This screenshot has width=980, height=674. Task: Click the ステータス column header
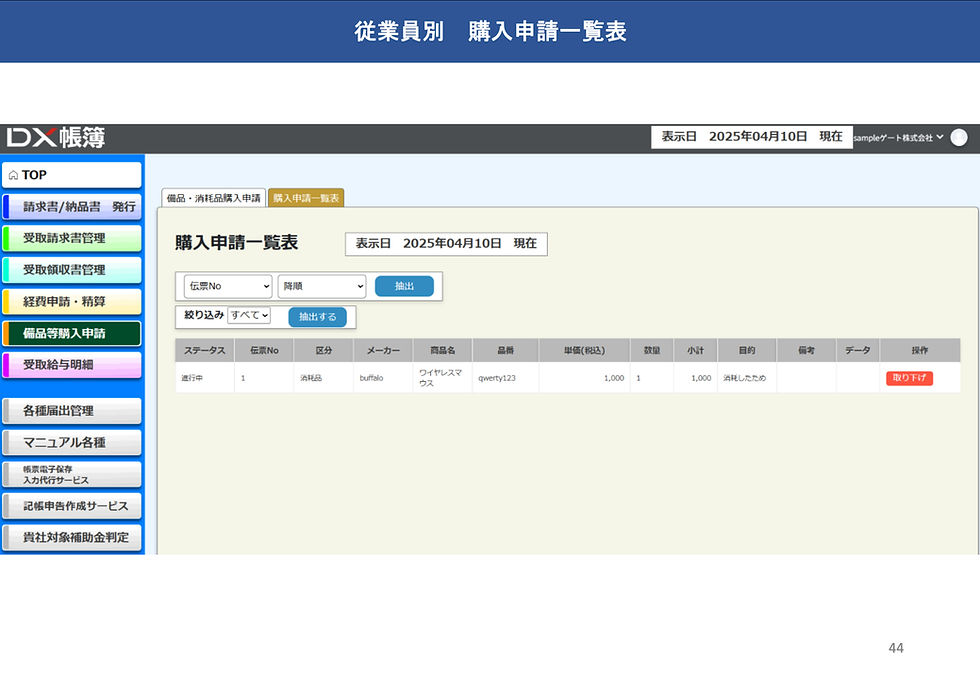point(204,351)
